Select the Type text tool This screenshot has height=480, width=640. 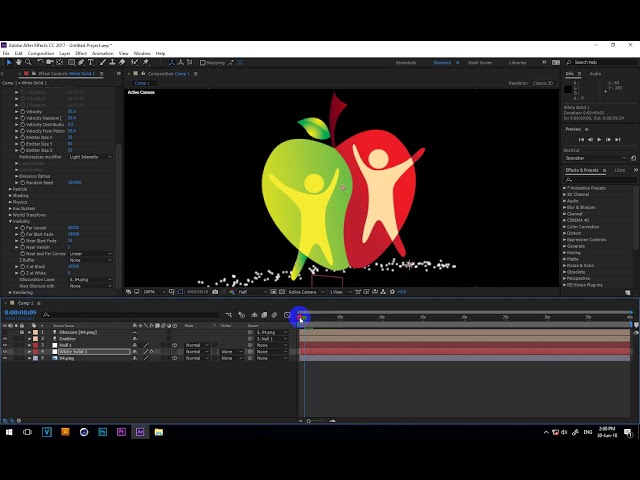91,62
